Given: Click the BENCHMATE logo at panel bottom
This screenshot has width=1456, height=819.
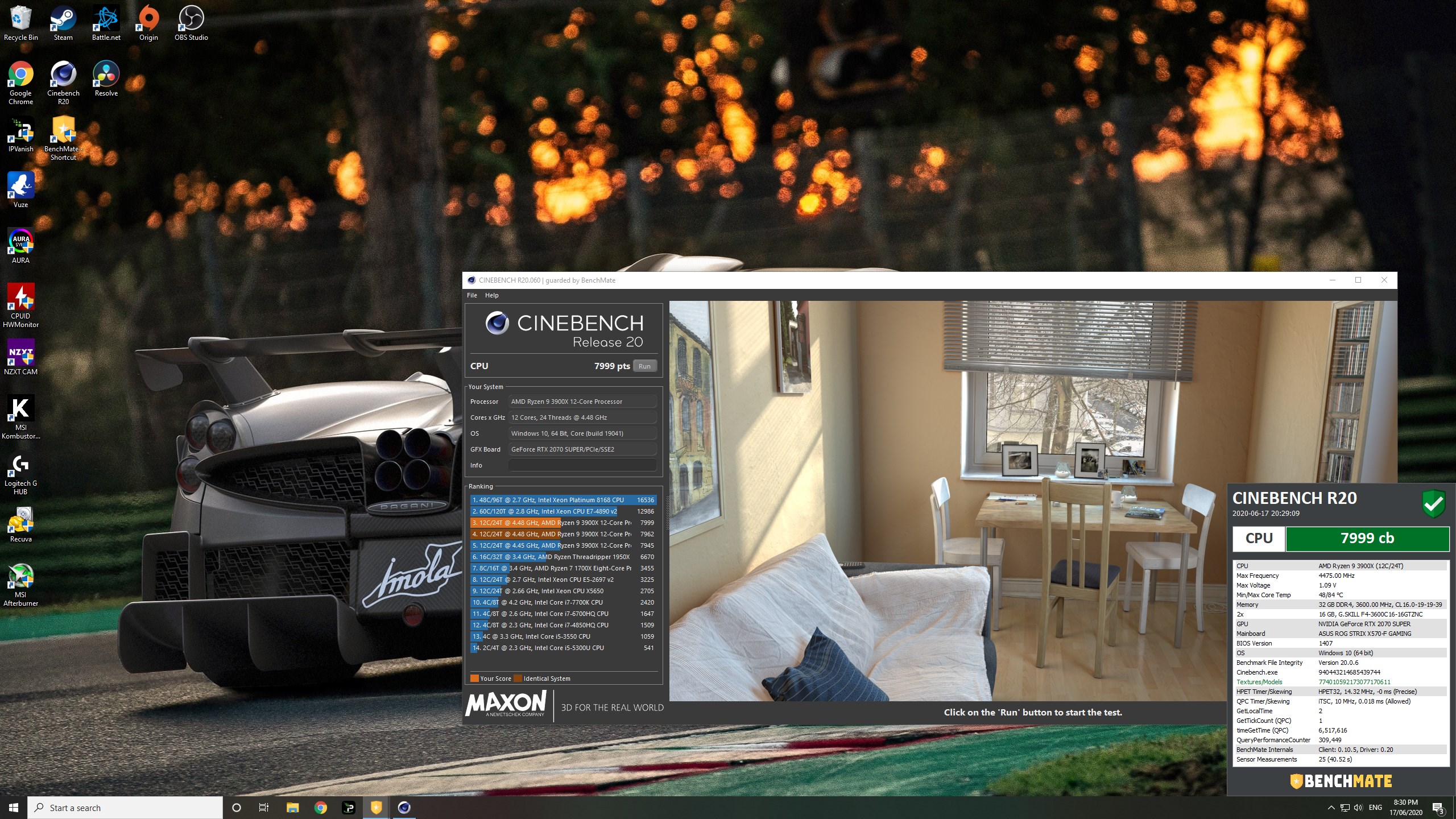Looking at the screenshot, I should 1341,781.
